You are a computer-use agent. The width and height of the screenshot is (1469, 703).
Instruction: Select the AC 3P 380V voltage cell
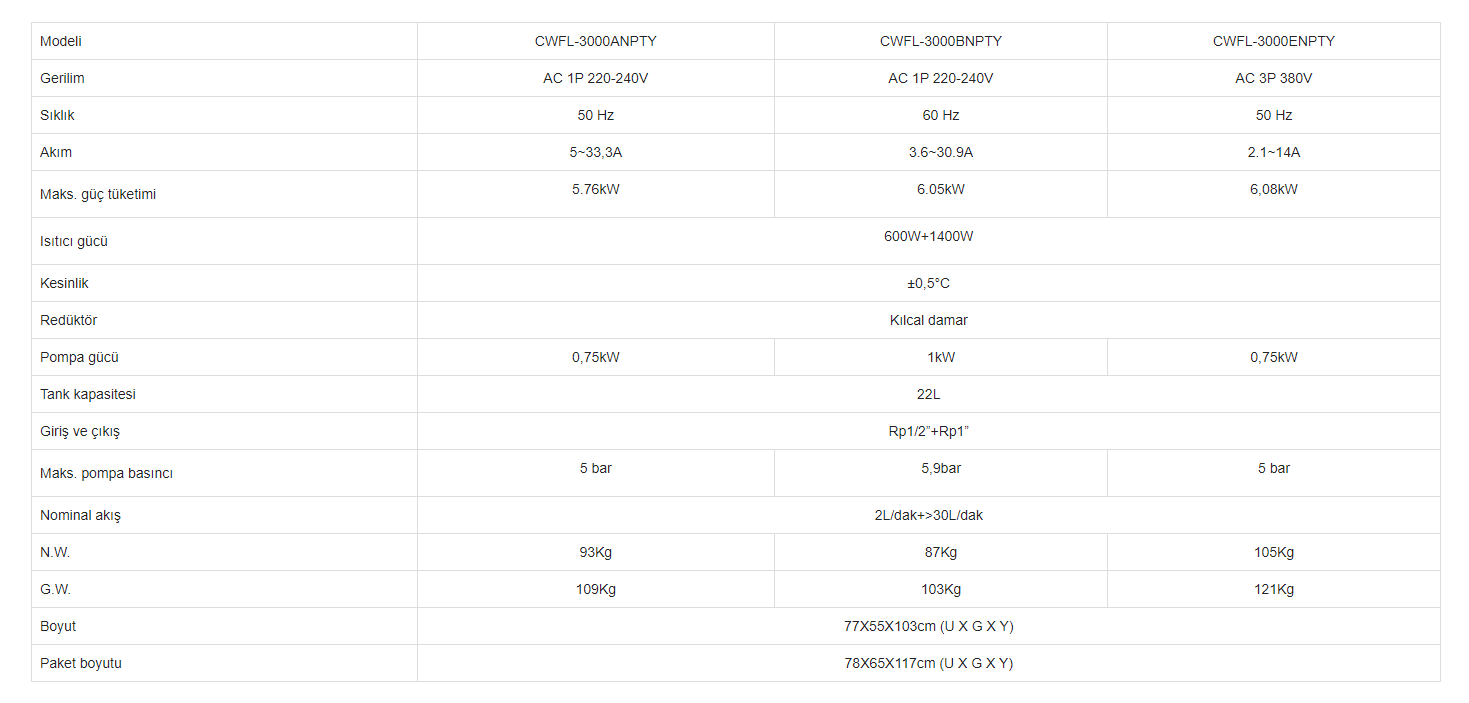[1273, 78]
